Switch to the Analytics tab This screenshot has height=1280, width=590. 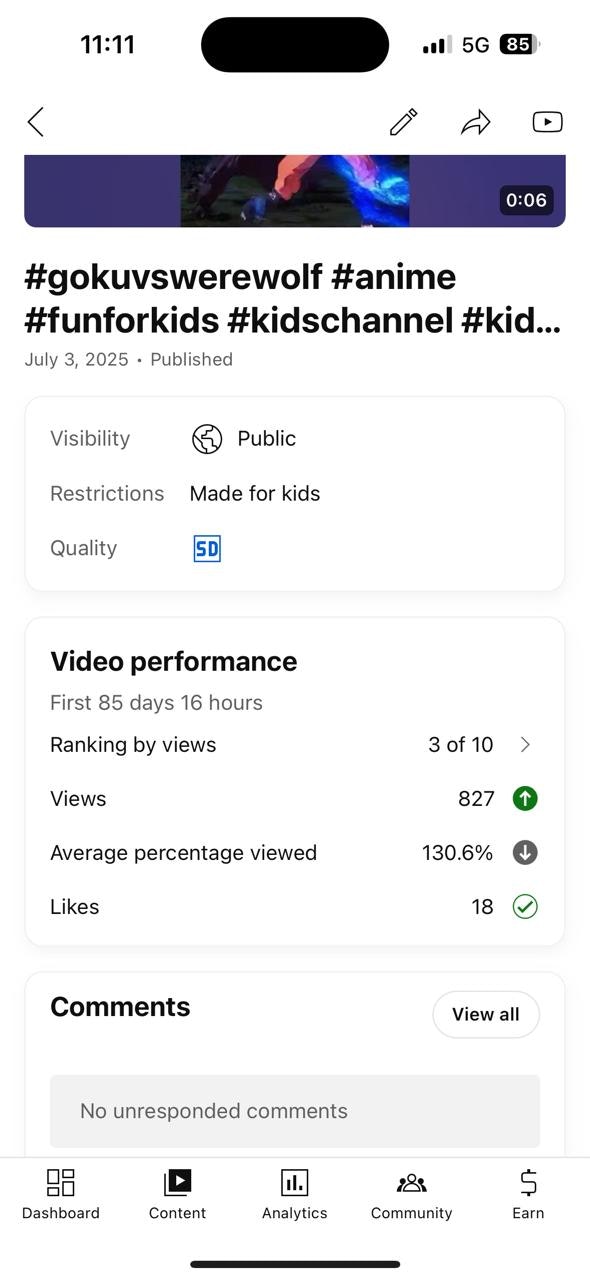coord(295,1195)
